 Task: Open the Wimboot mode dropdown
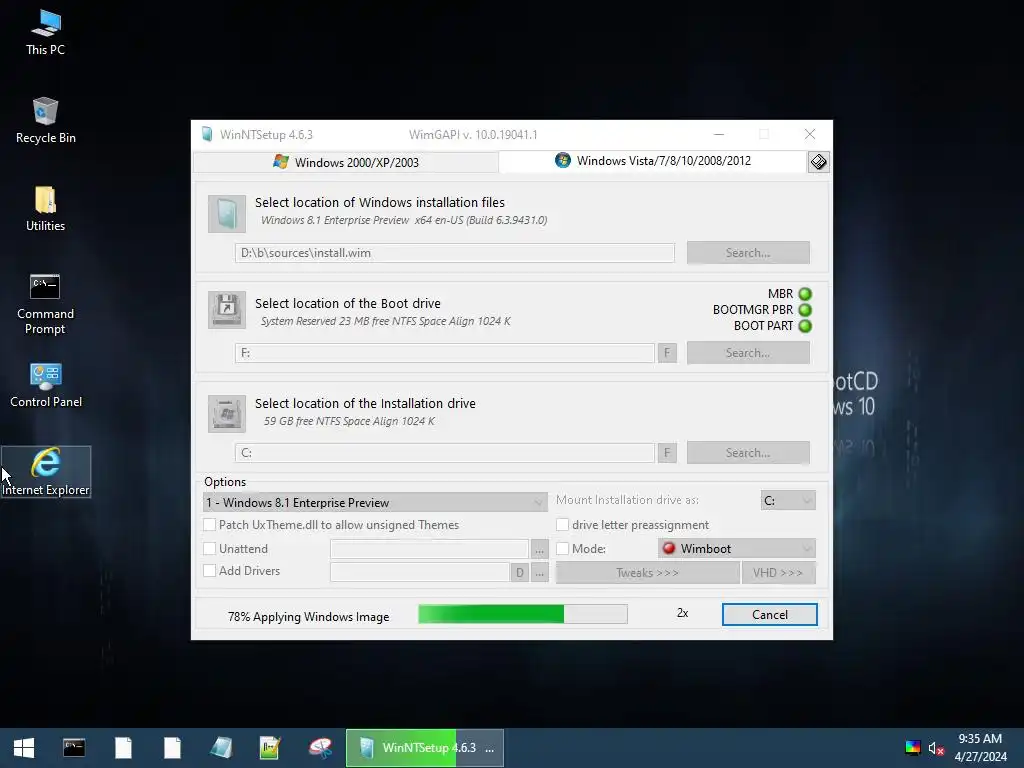[737, 549]
